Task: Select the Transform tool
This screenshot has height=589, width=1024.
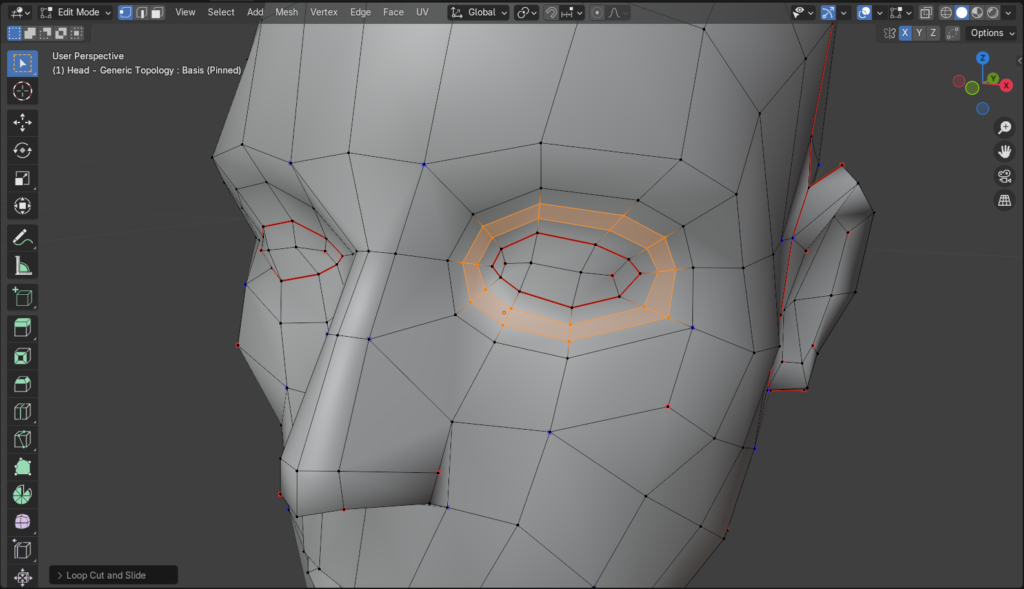Action: pos(22,206)
